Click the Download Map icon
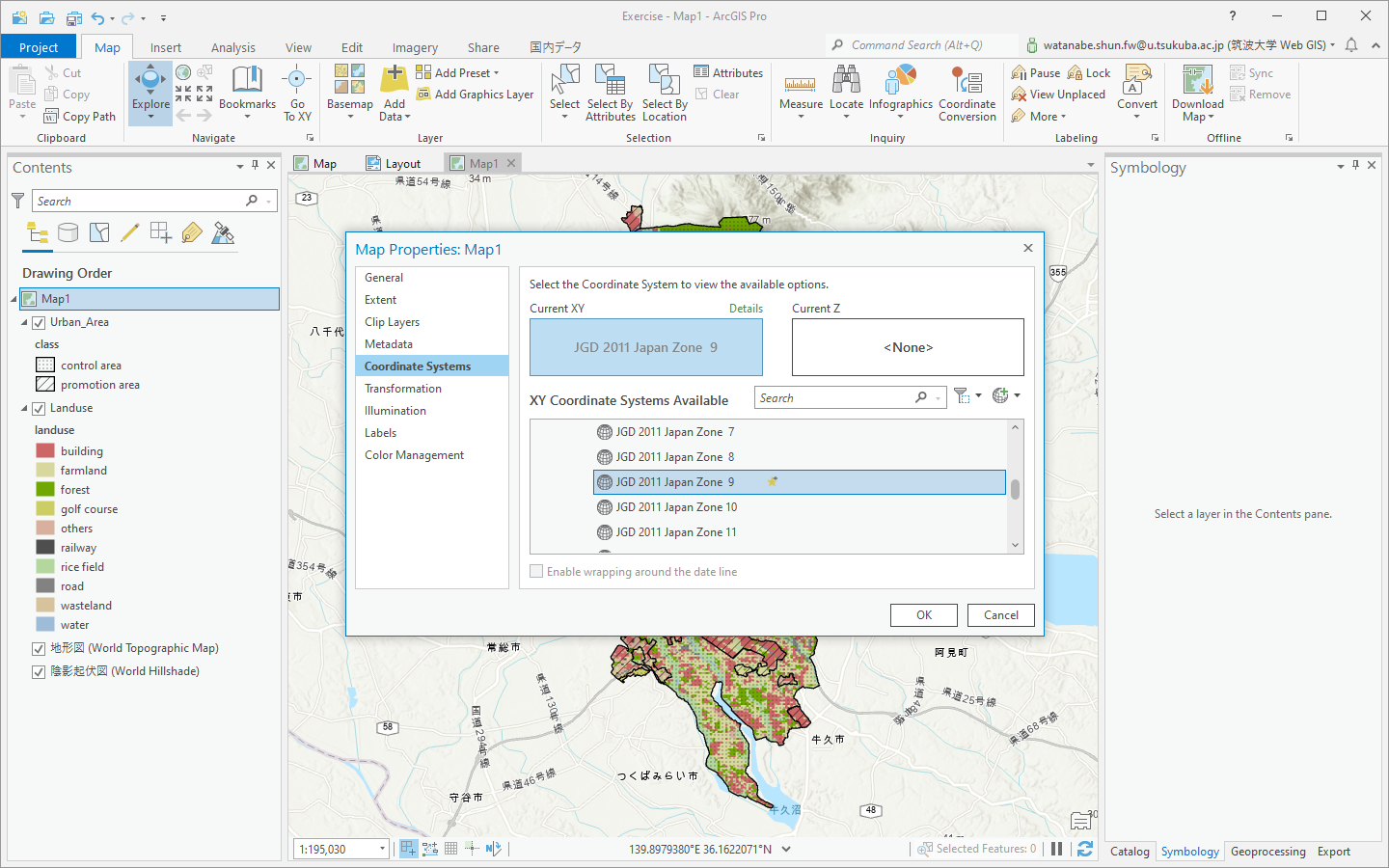Image resolution: width=1389 pixels, height=868 pixels. pyautogui.click(x=1197, y=79)
